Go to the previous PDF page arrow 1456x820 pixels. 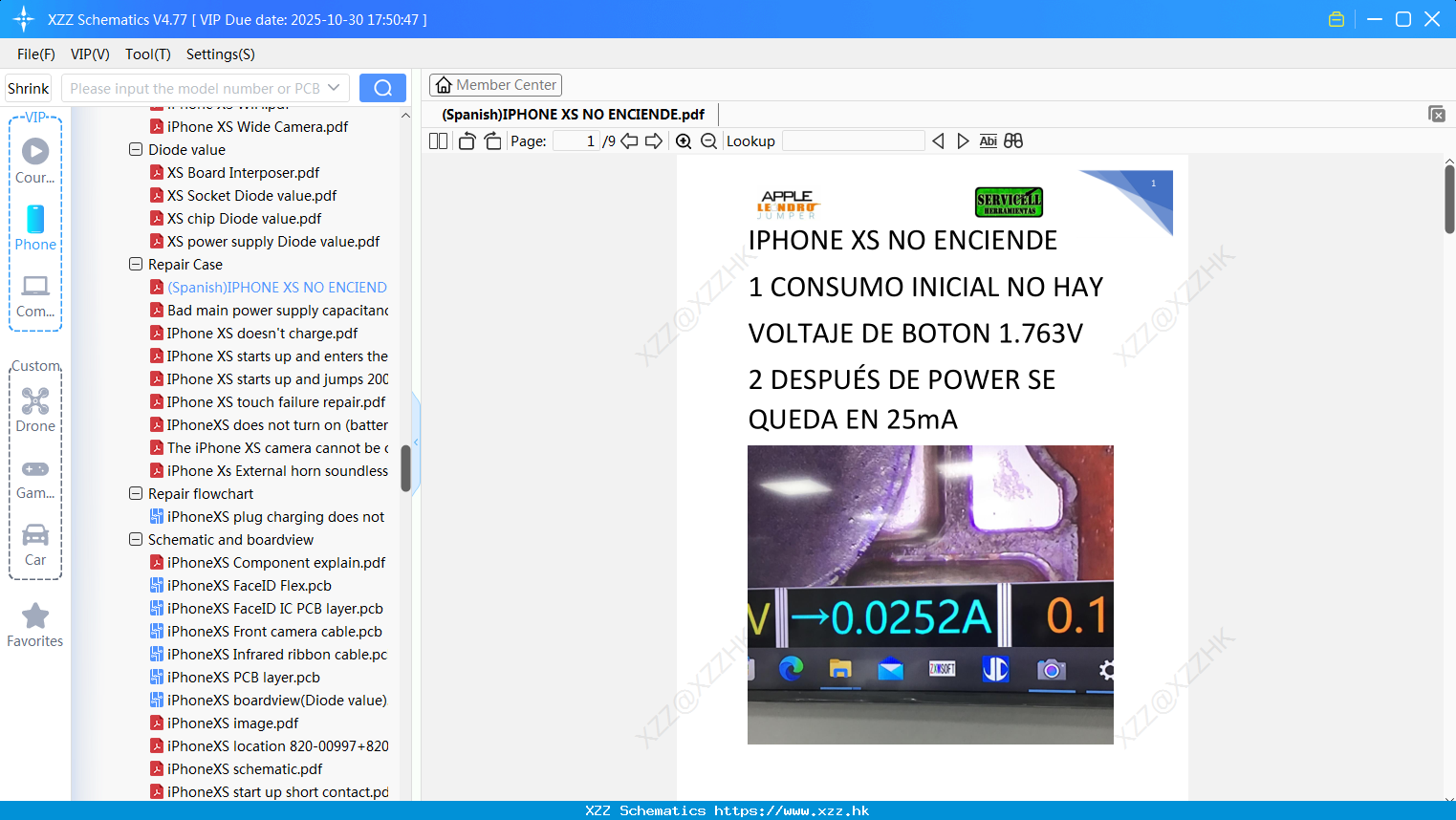coord(629,140)
